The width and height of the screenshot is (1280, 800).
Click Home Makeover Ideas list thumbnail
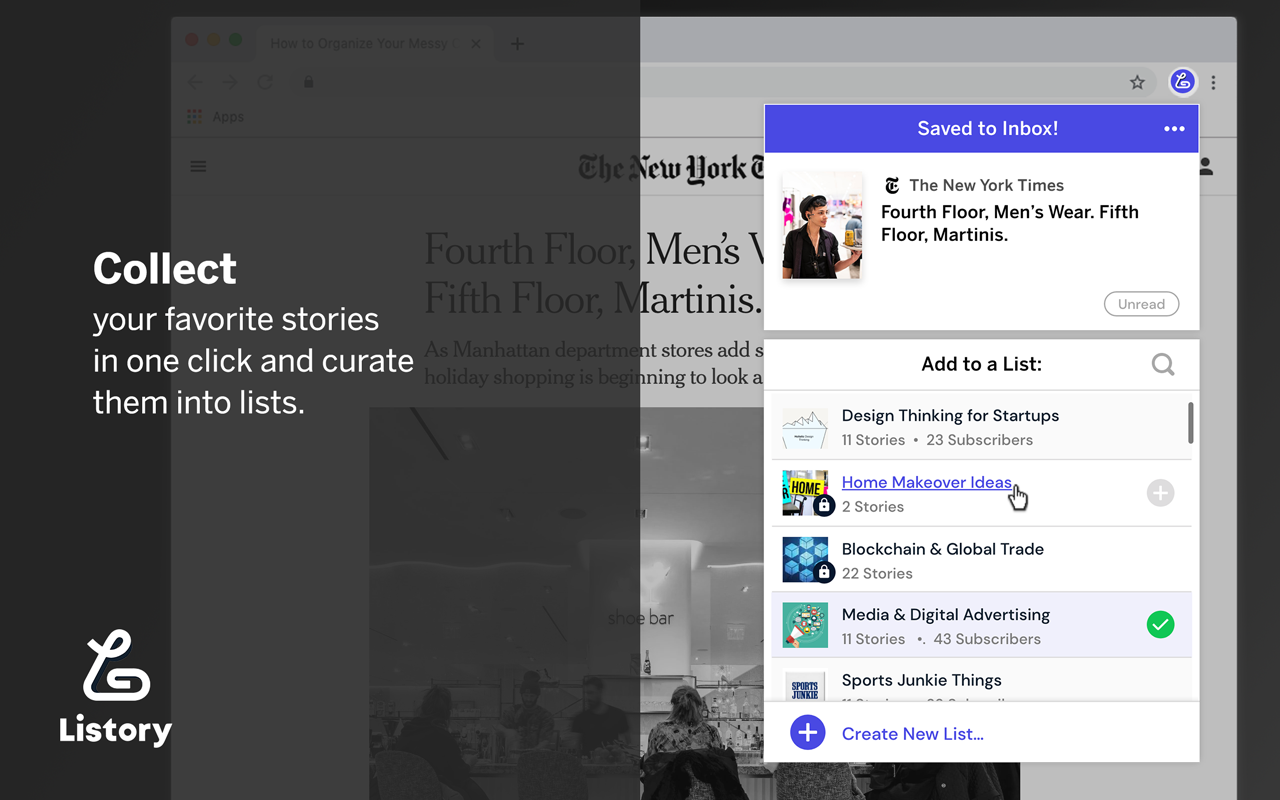point(805,493)
